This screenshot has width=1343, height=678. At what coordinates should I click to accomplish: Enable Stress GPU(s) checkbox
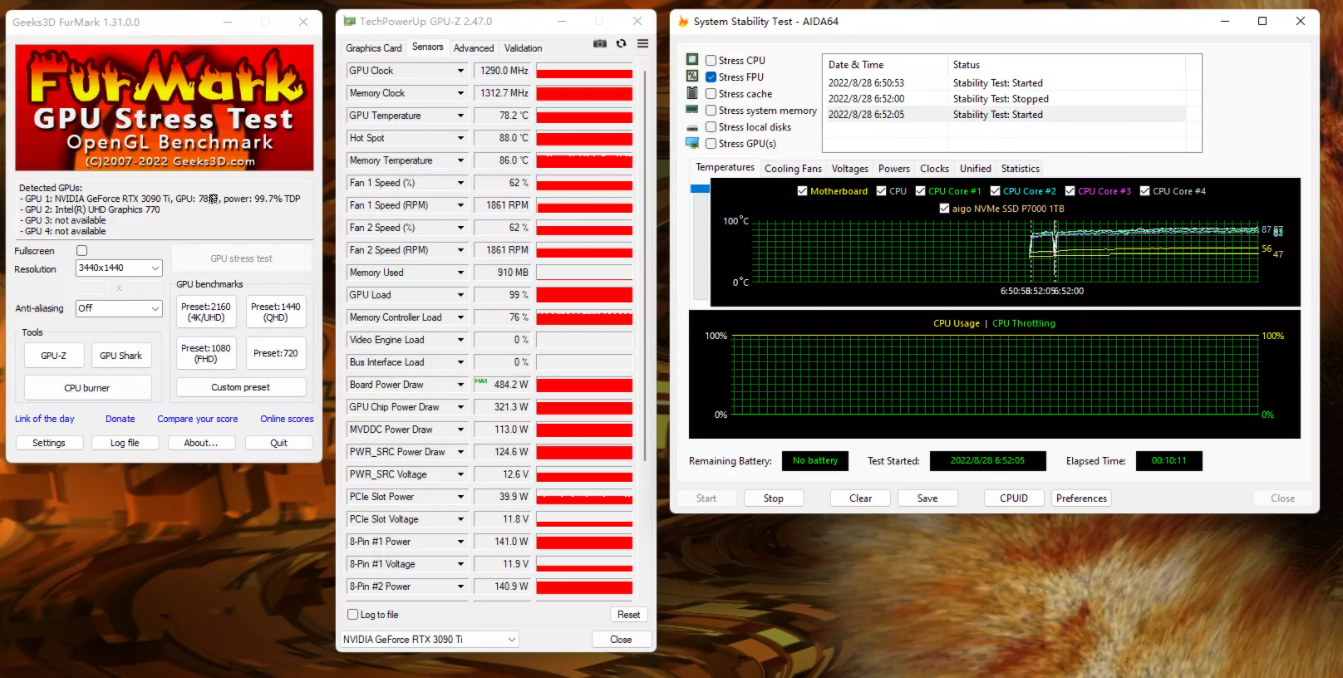tap(711, 143)
